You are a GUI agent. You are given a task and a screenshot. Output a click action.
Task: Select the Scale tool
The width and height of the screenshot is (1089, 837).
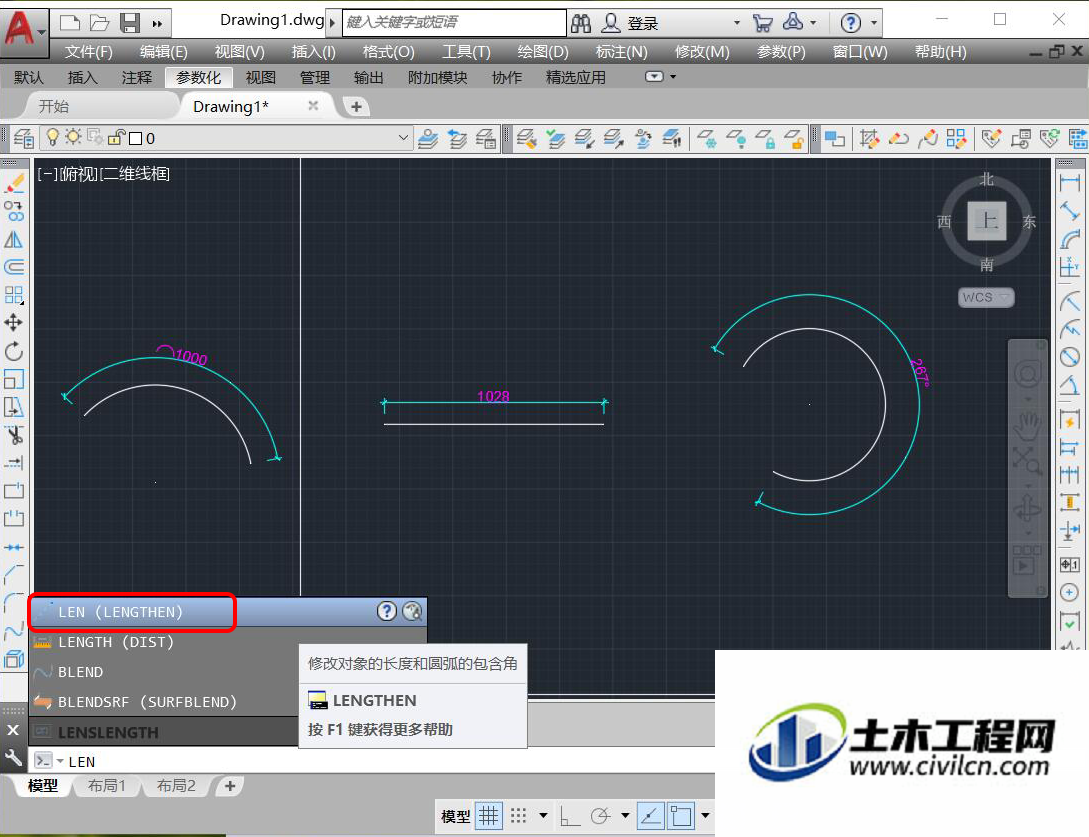pyautogui.click(x=14, y=379)
